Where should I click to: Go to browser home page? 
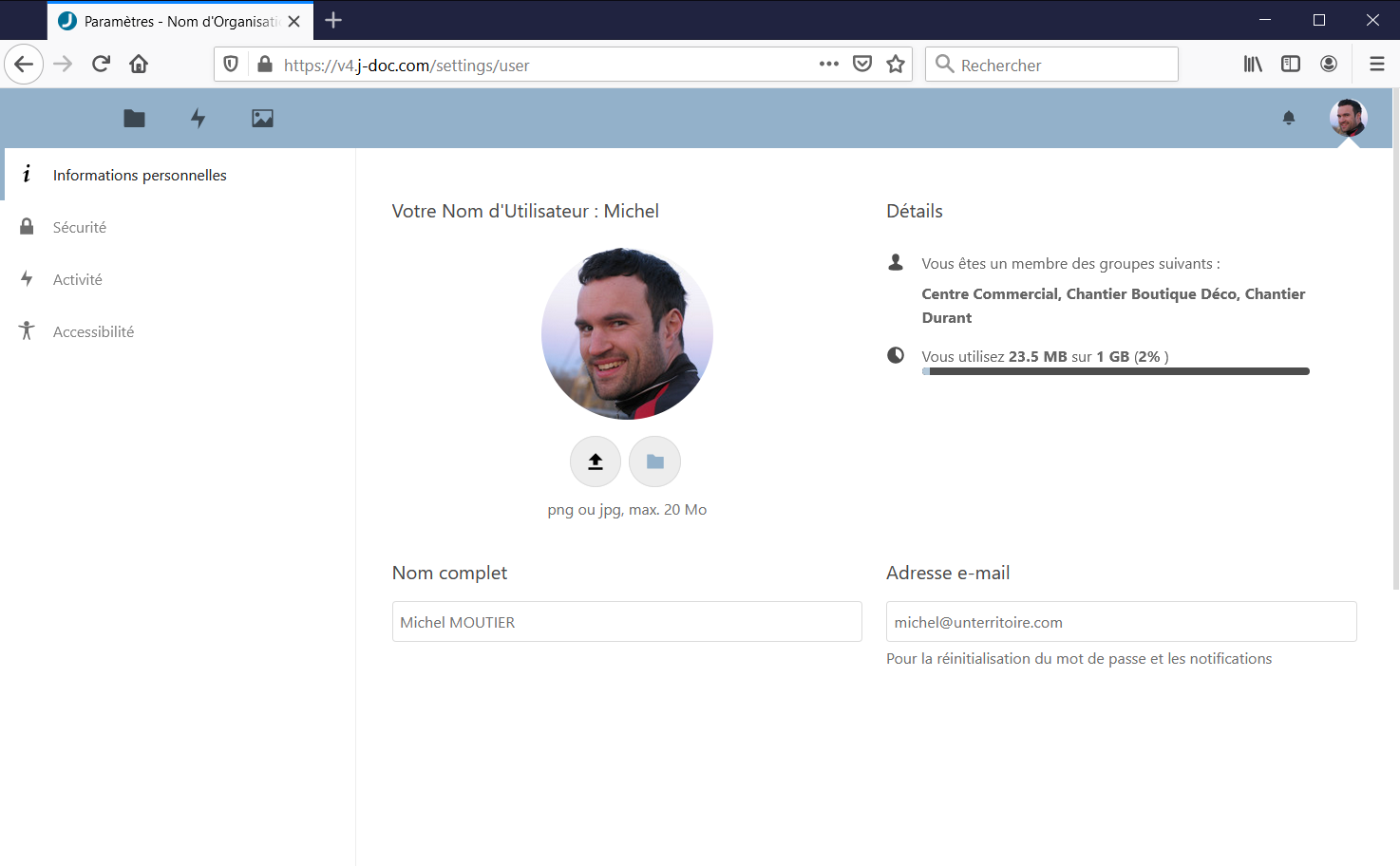tap(139, 65)
